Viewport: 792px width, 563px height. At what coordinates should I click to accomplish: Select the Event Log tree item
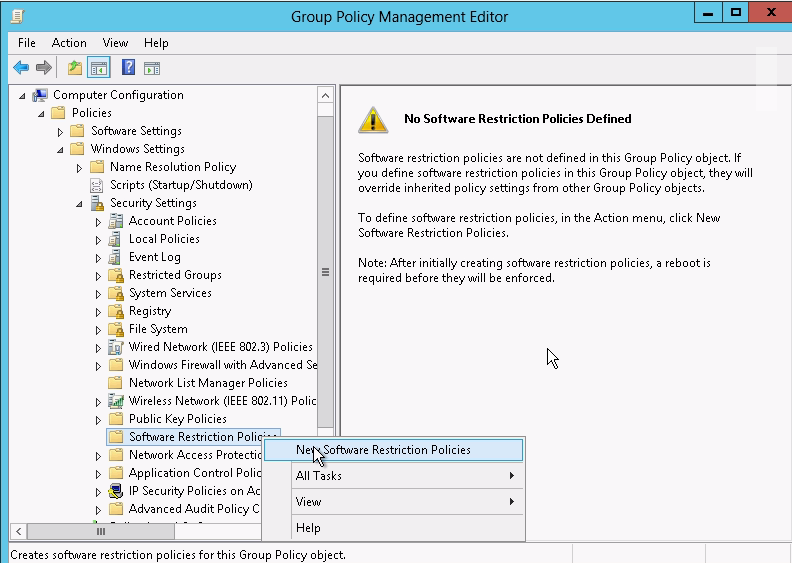(155, 257)
